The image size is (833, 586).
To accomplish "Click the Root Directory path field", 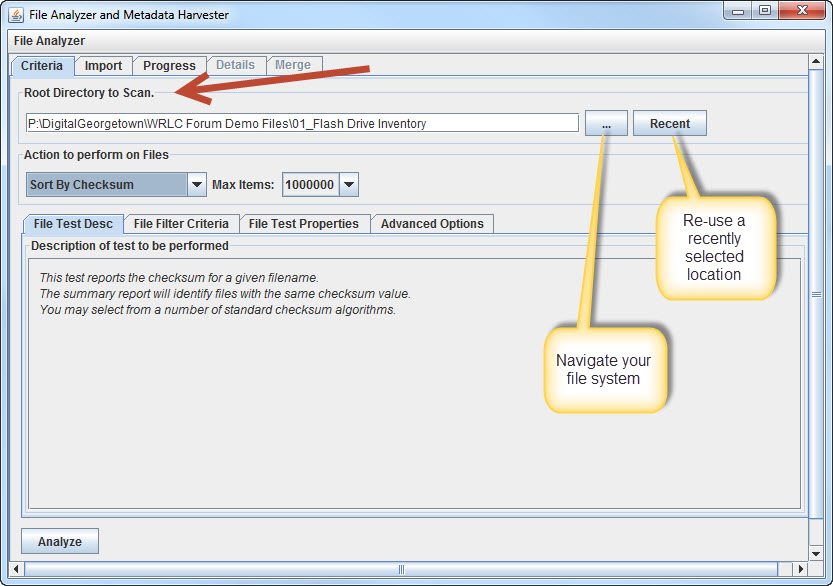I will point(302,124).
